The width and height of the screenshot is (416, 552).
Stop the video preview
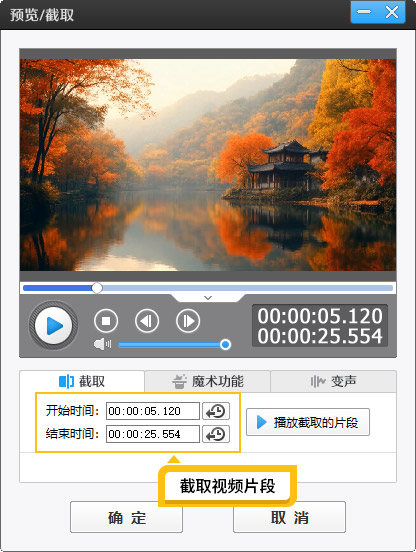[x=106, y=321]
